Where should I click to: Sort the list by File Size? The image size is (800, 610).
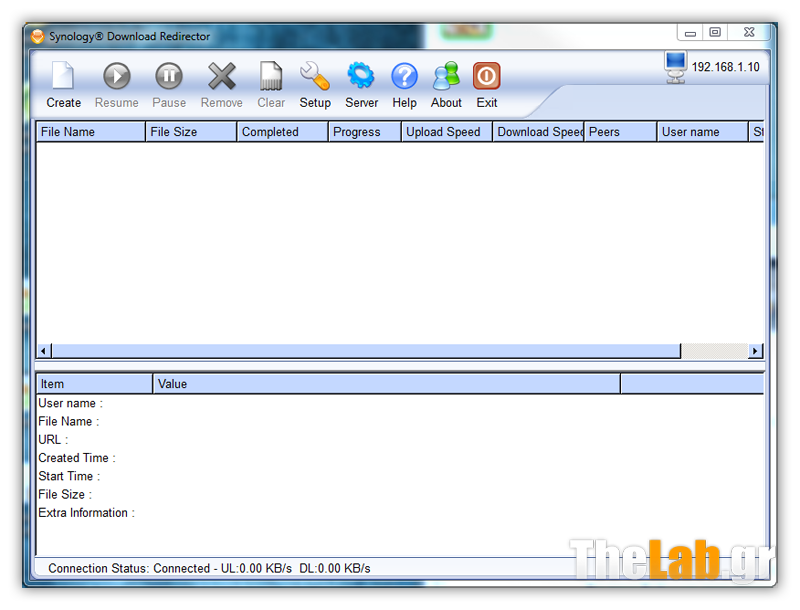[190, 131]
